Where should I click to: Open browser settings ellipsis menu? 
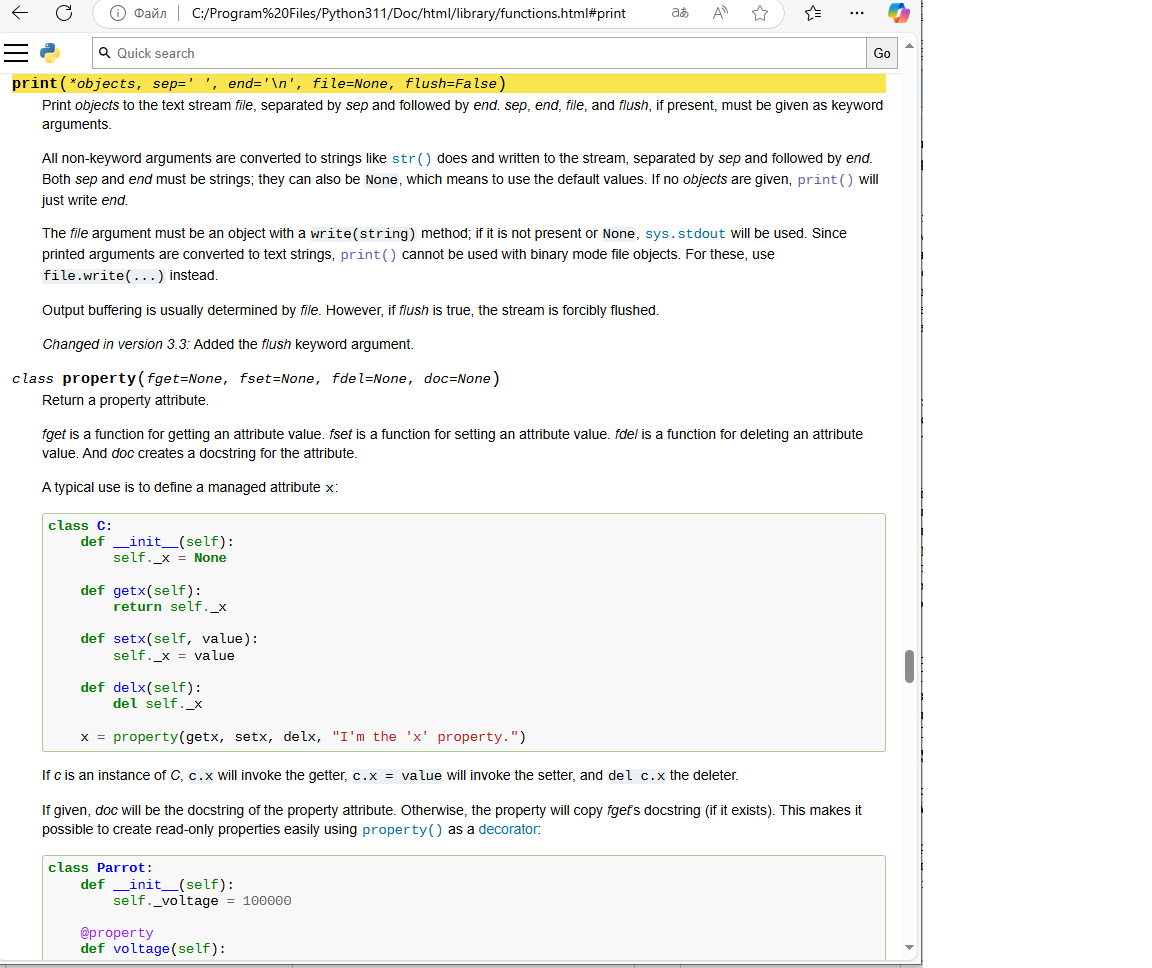pyautogui.click(x=856, y=14)
